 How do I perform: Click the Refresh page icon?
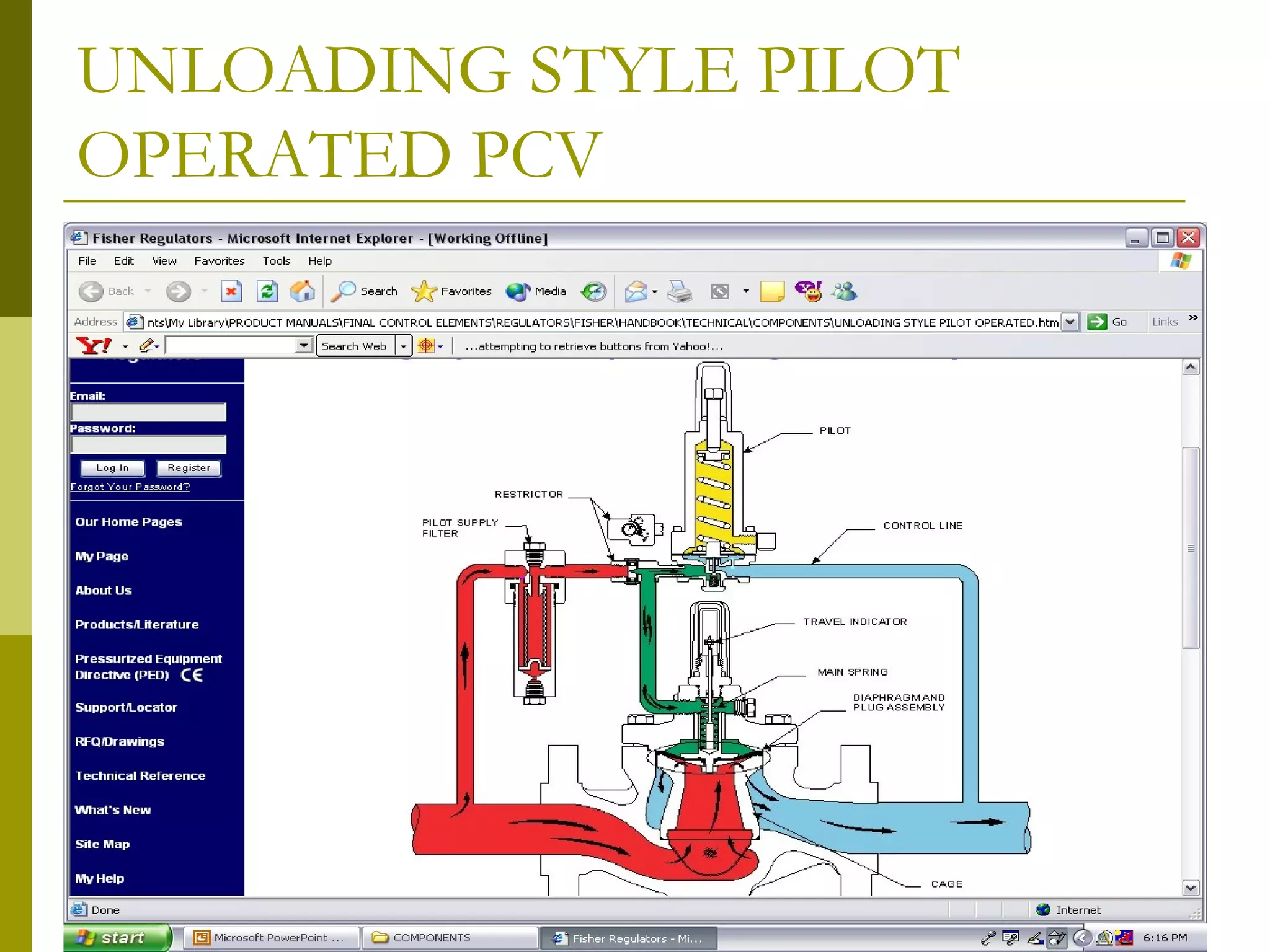[267, 291]
